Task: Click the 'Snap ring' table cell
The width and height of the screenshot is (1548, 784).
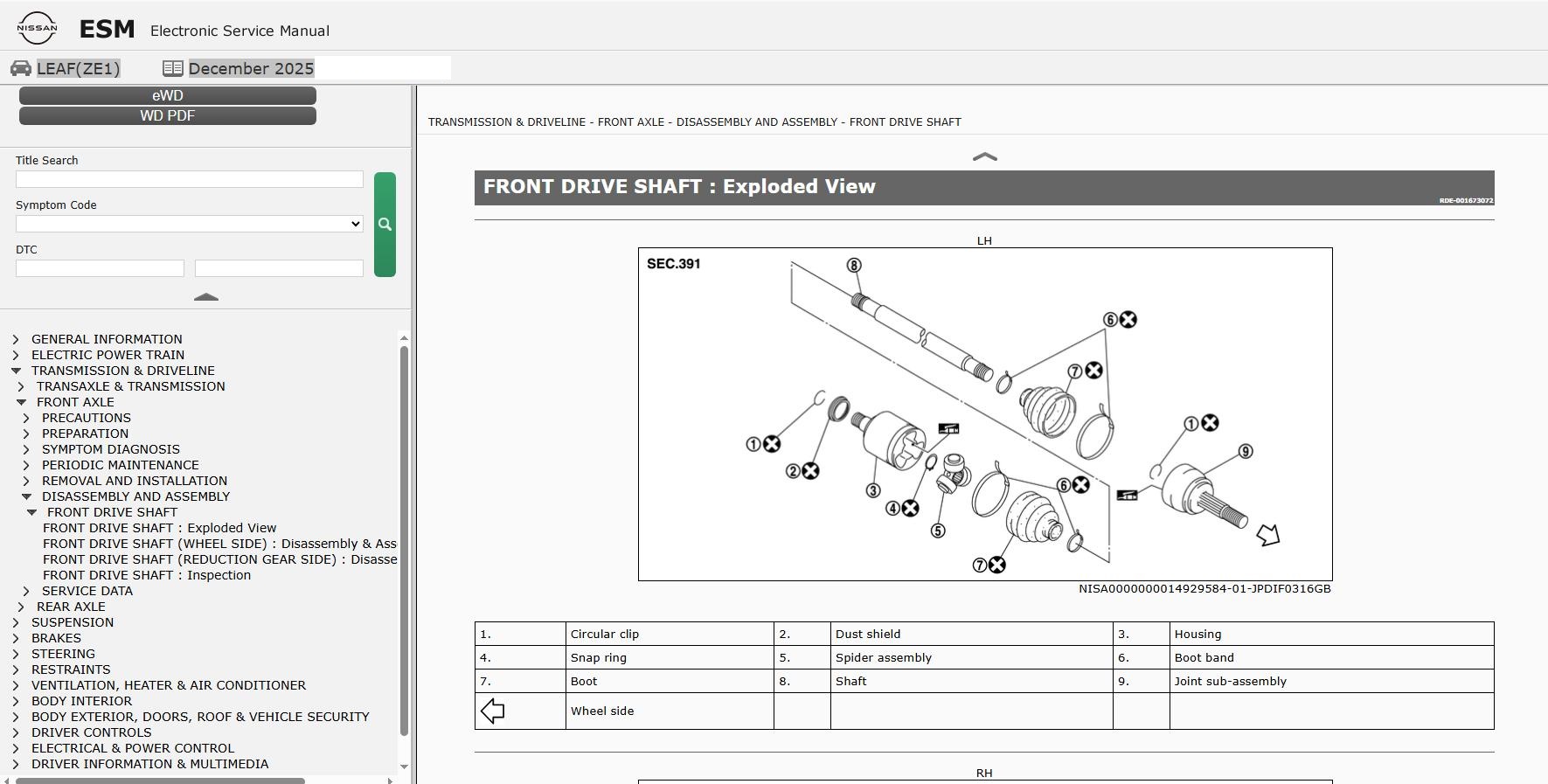Action: pyautogui.click(x=670, y=657)
